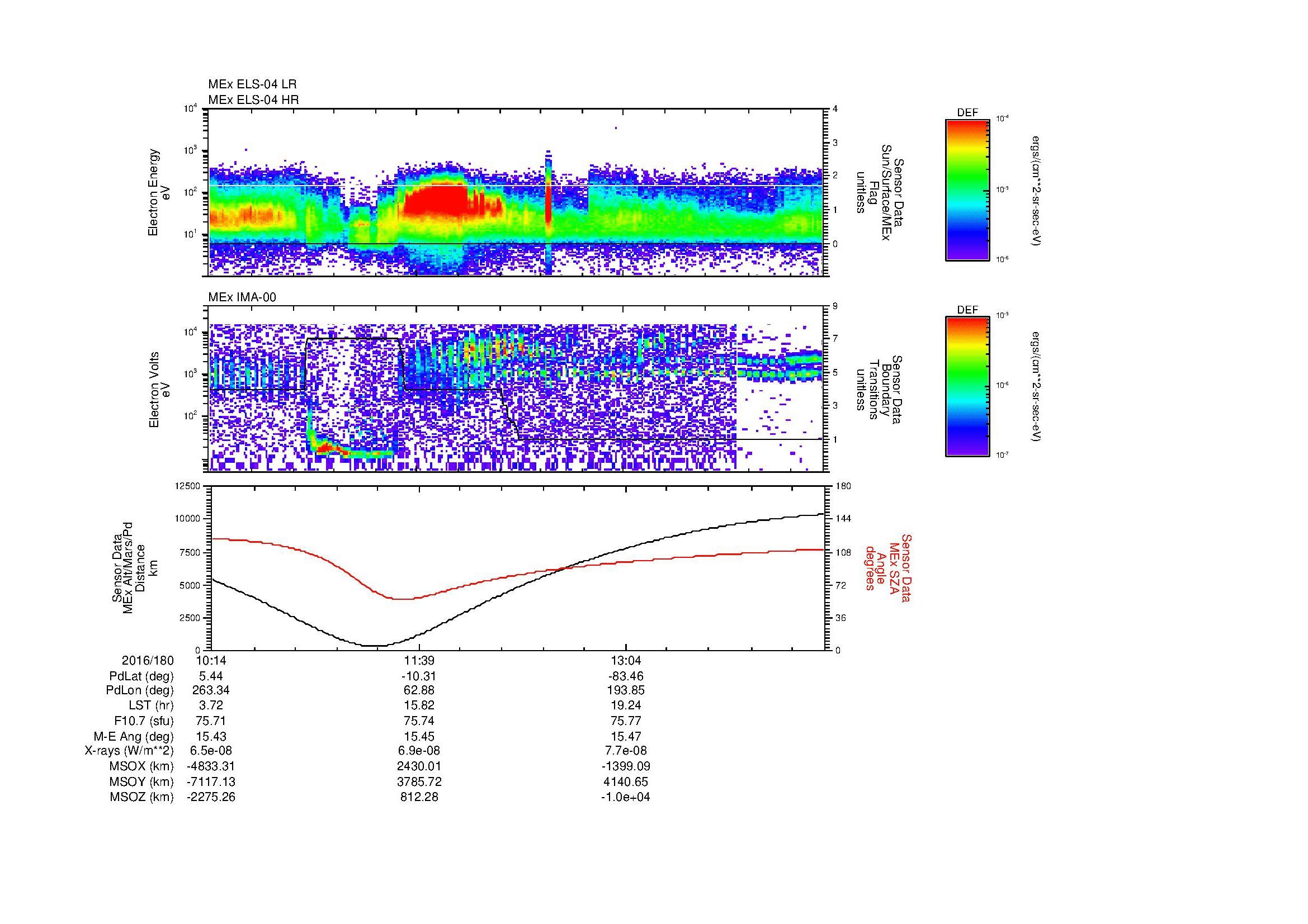The image size is (1308, 924).
Task: Click the Sun/Surface/MEx Flag axis label
Action: click(x=880, y=193)
